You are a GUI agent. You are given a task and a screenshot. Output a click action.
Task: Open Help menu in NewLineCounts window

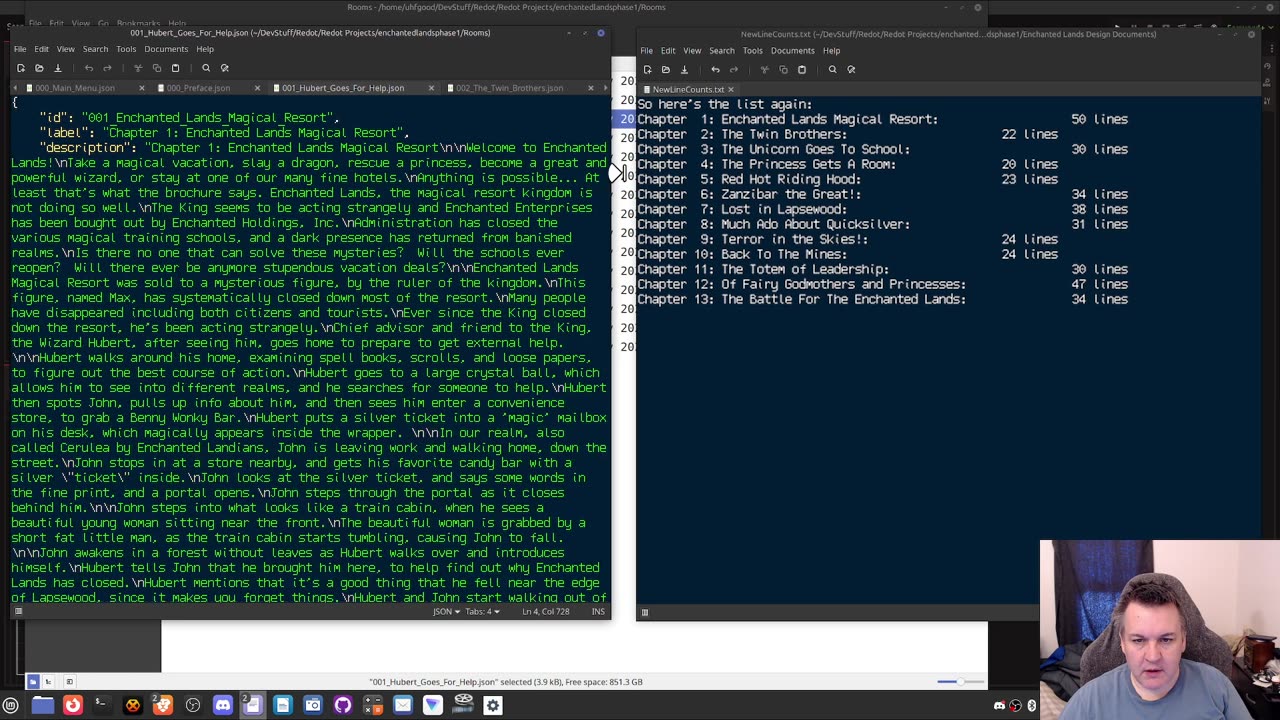click(x=831, y=50)
